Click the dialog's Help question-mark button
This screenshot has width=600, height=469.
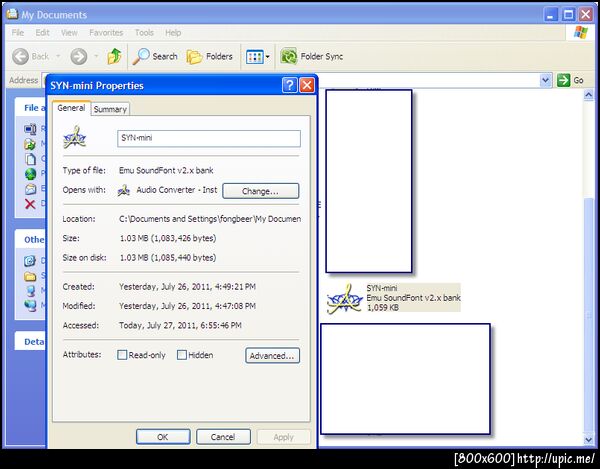[290, 85]
